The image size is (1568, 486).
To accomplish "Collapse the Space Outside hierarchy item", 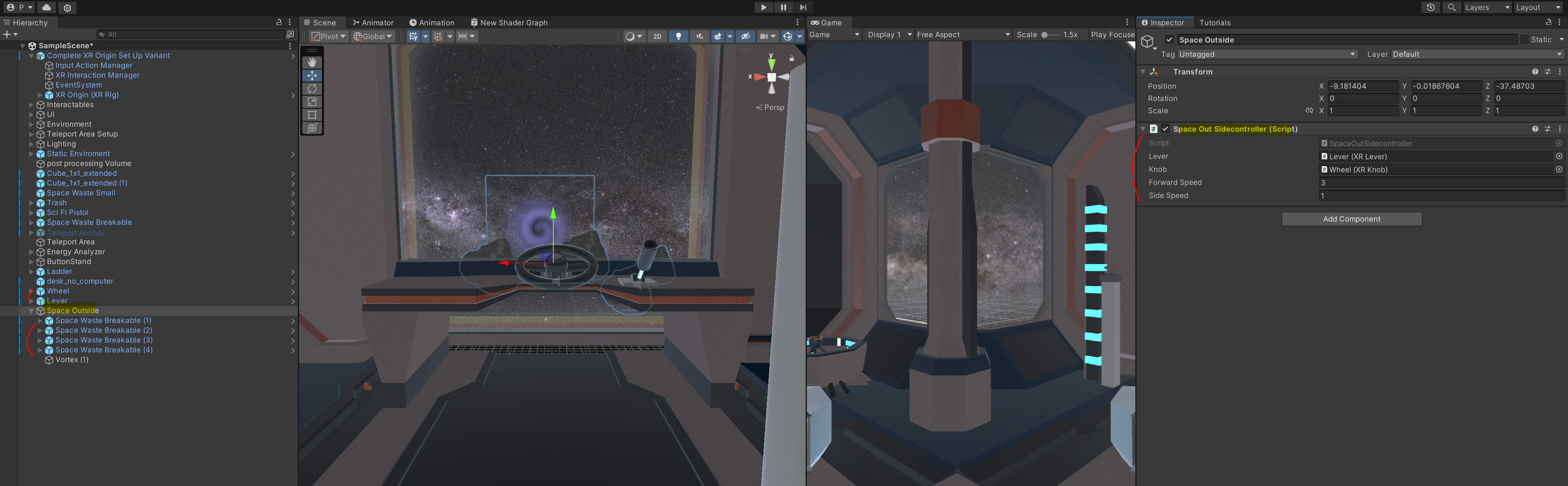I will (x=31, y=311).
